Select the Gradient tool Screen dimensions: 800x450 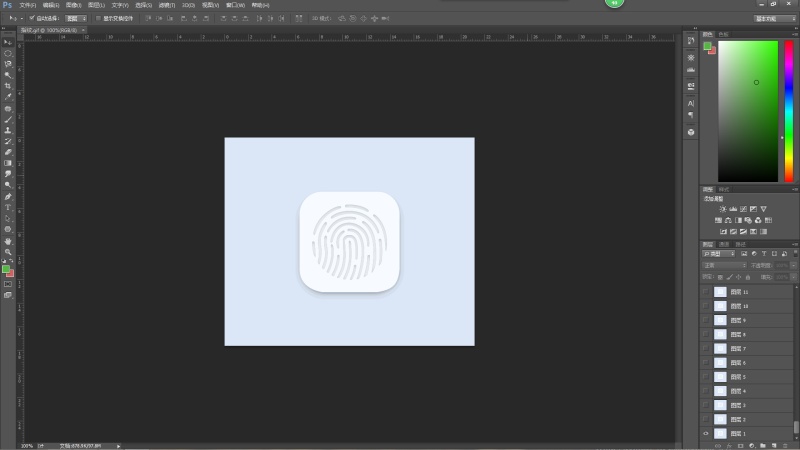pyautogui.click(x=8, y=163)
